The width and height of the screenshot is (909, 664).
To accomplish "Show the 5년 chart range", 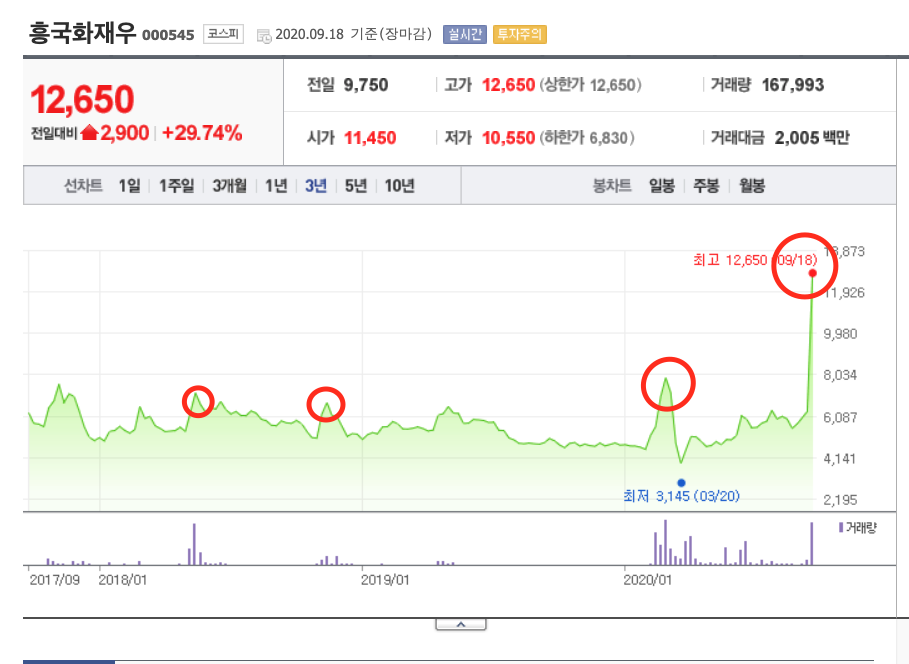I will tap(356, 186).
